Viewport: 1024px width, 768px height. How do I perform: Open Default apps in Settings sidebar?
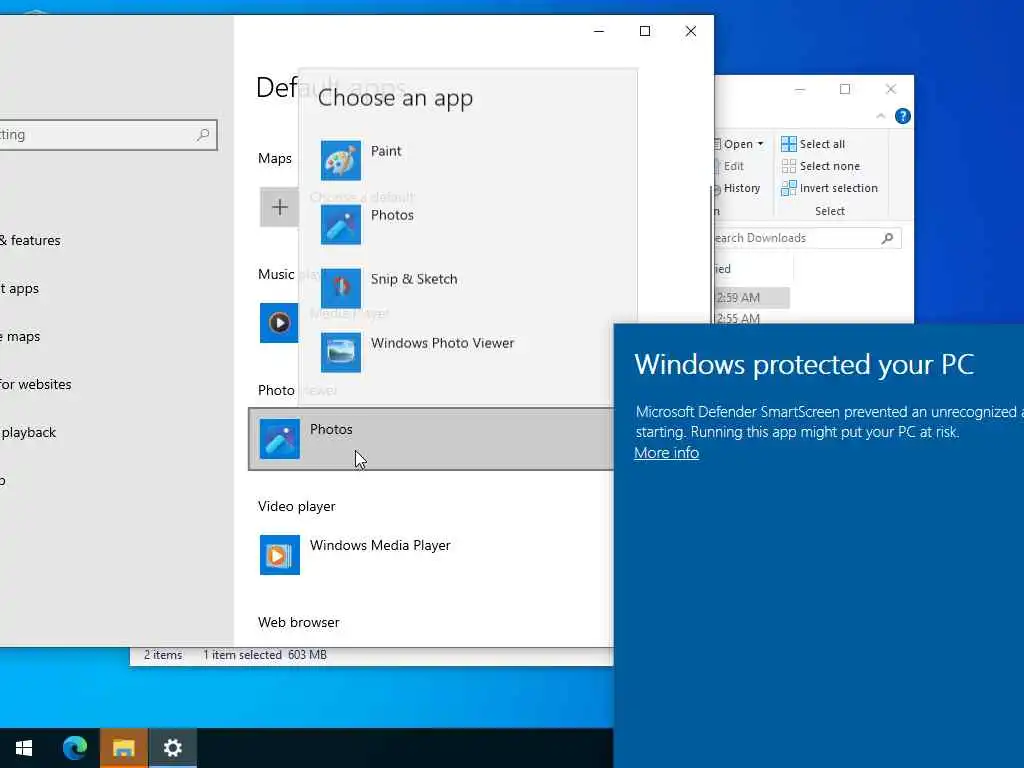20,288
